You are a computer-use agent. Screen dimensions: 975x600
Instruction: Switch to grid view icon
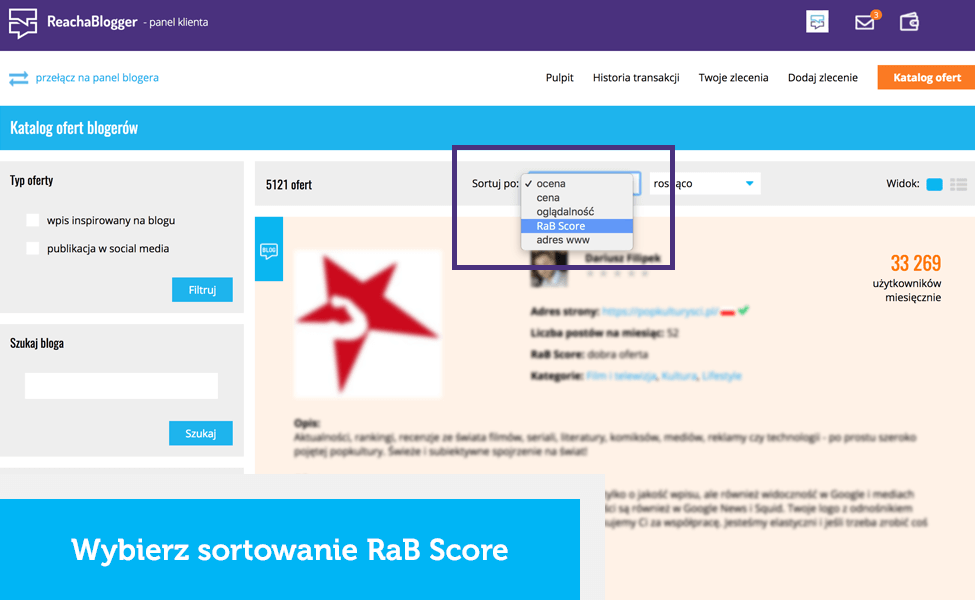point(934,184)
